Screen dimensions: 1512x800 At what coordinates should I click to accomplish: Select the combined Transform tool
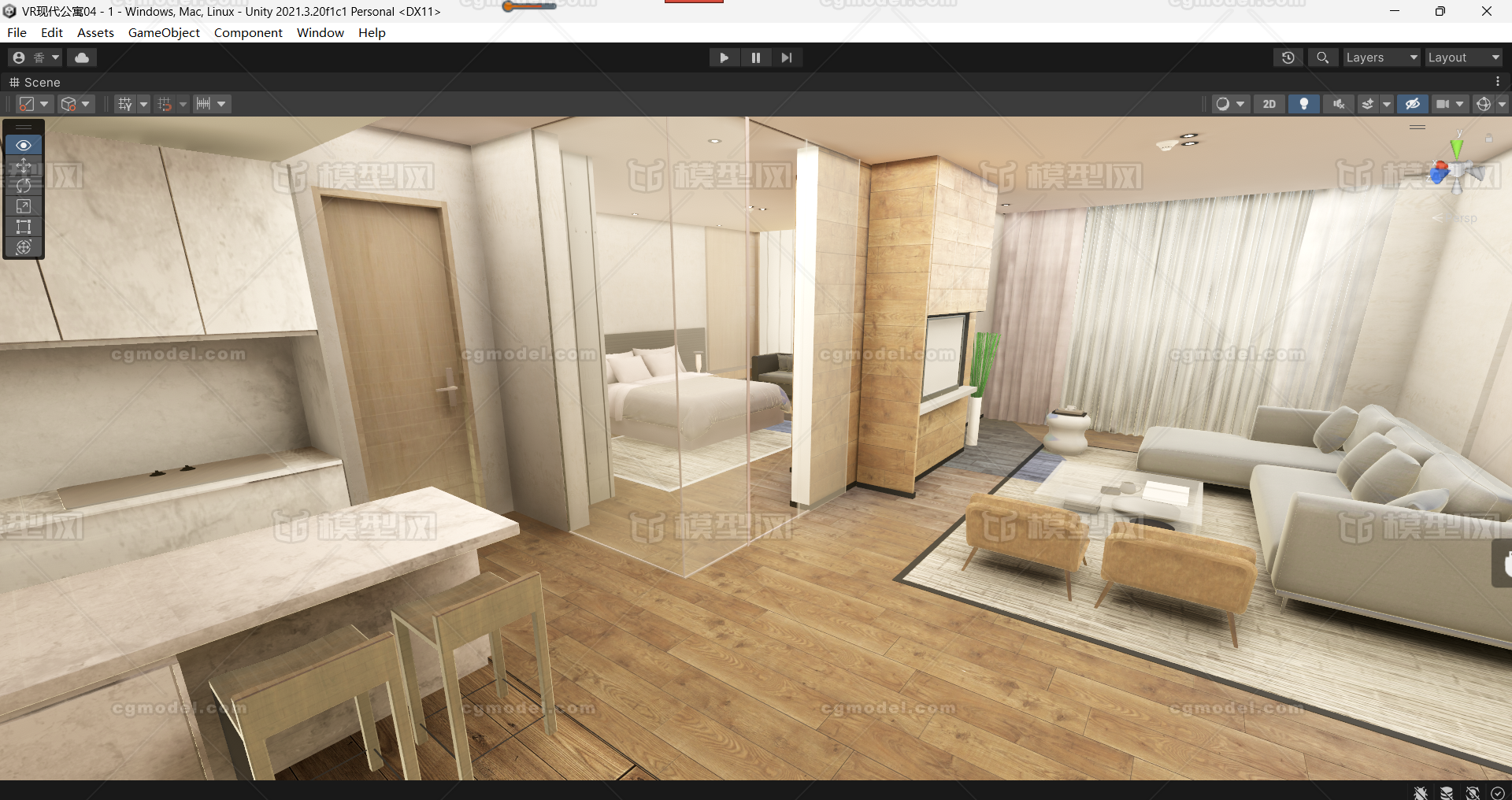(x=24, y=247)
